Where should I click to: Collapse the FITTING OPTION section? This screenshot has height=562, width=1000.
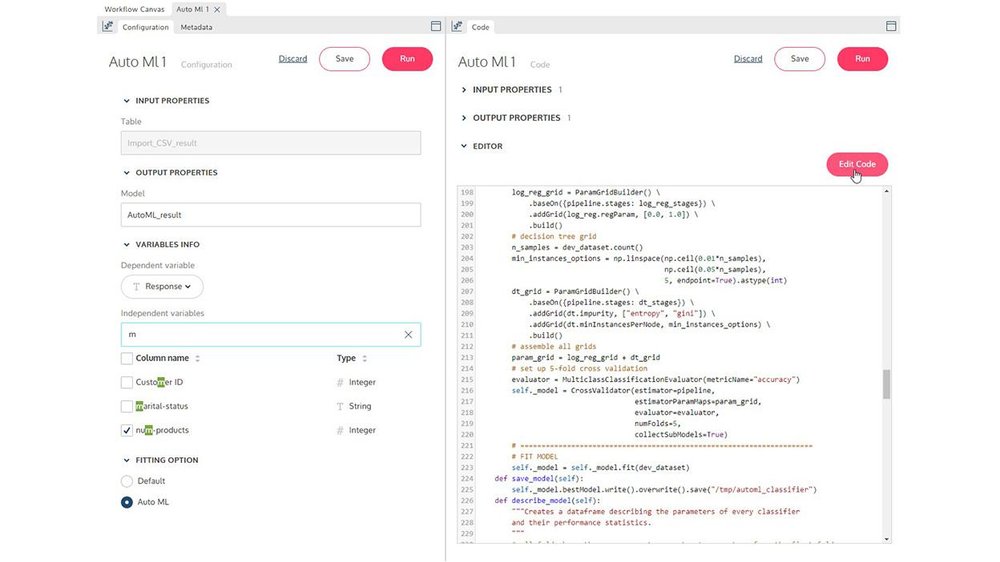pyautogui.click(x=126, y=460)
